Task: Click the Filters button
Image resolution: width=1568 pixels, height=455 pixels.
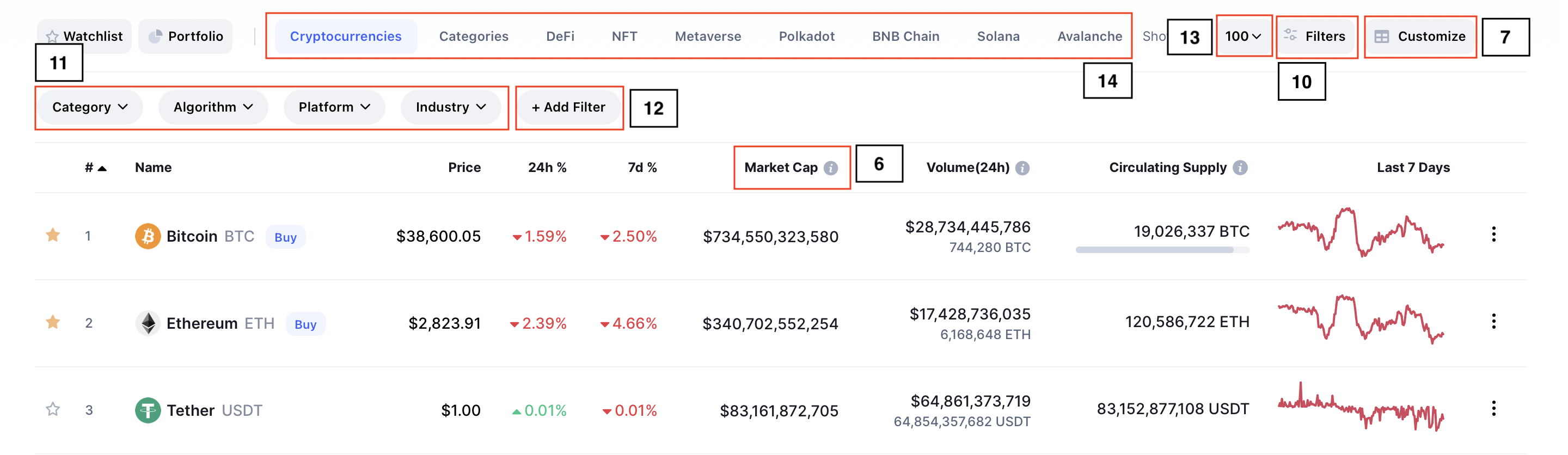Action: pyautogui.click(x=1316, y=36)
